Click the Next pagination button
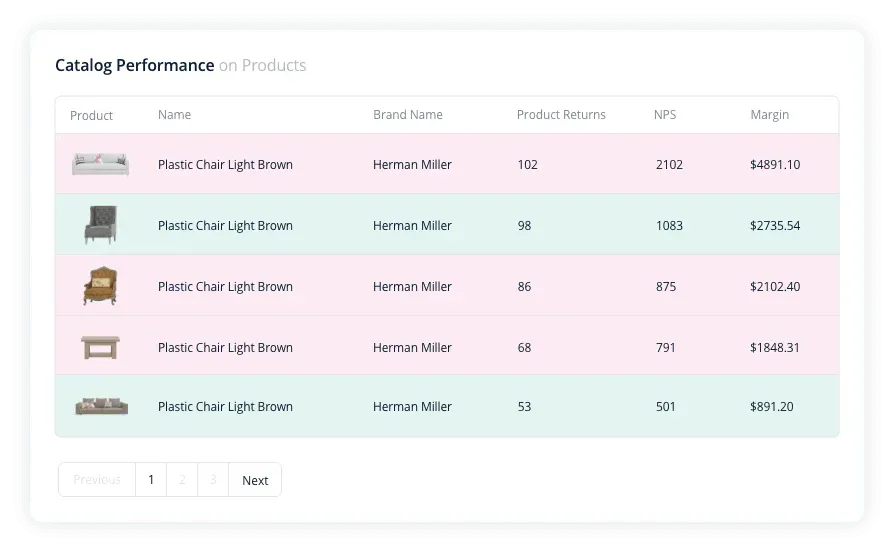This screenshot has width=894, height=552. click(255, 480)
